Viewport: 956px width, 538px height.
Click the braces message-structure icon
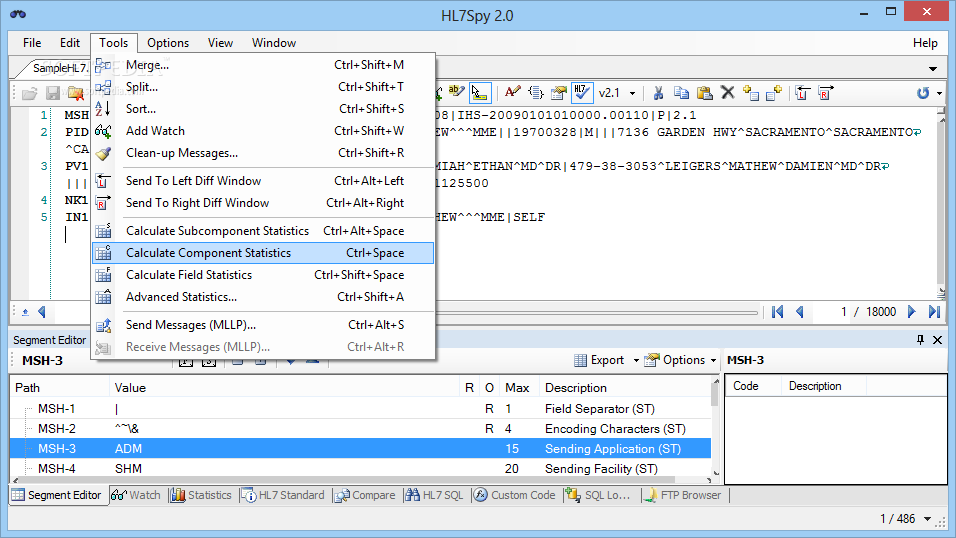tap(535, 93)
